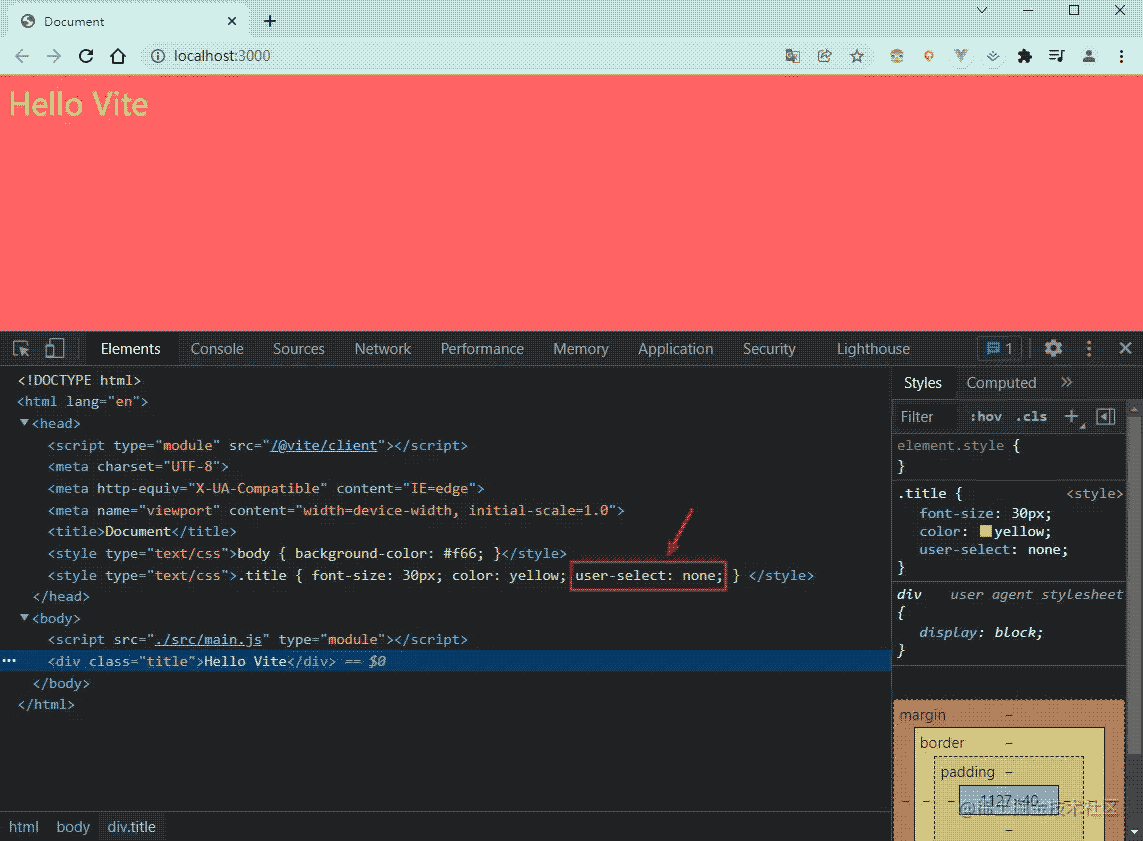This screenshot has width=1143, height=841.
Task: Select the html lang element line
Action: (x=82, y=402)
